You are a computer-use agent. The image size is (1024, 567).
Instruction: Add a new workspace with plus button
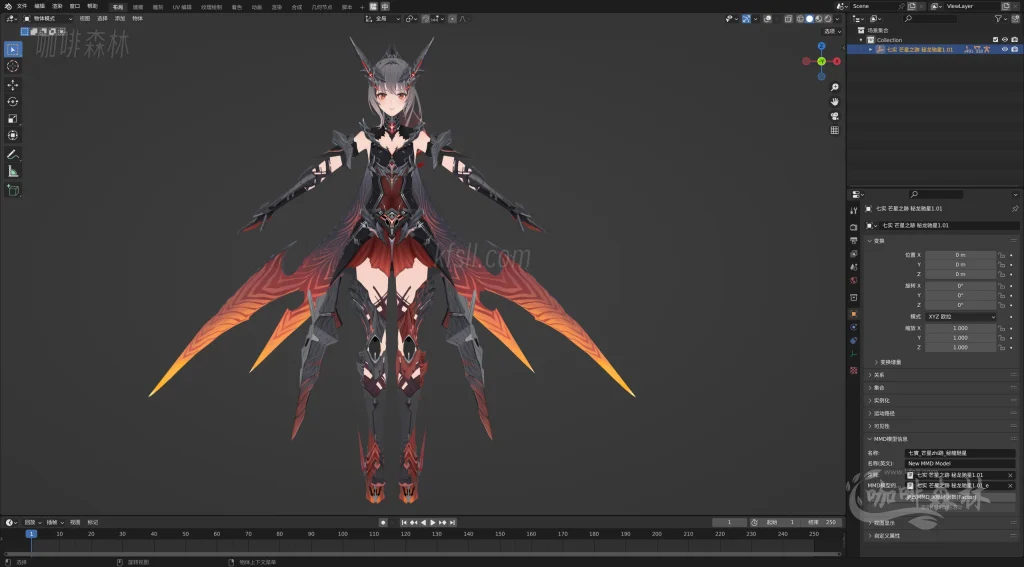point(362,7)
